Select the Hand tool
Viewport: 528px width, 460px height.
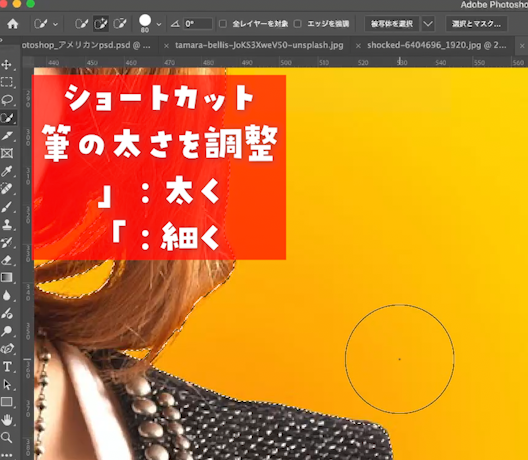coord(7,420)
